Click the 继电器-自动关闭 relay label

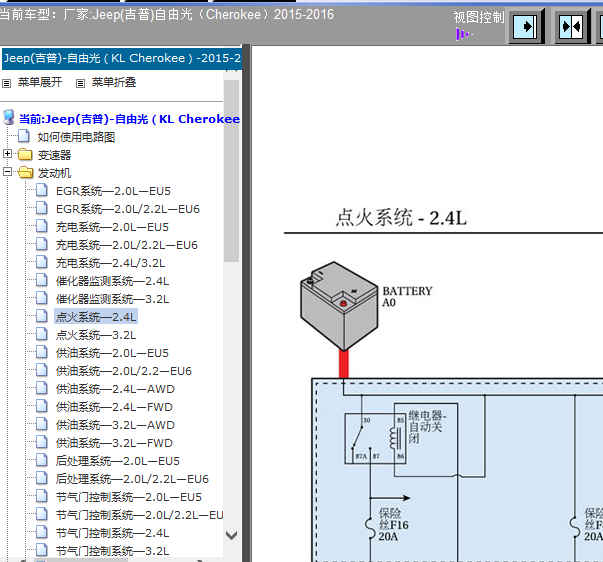[427, 427]
